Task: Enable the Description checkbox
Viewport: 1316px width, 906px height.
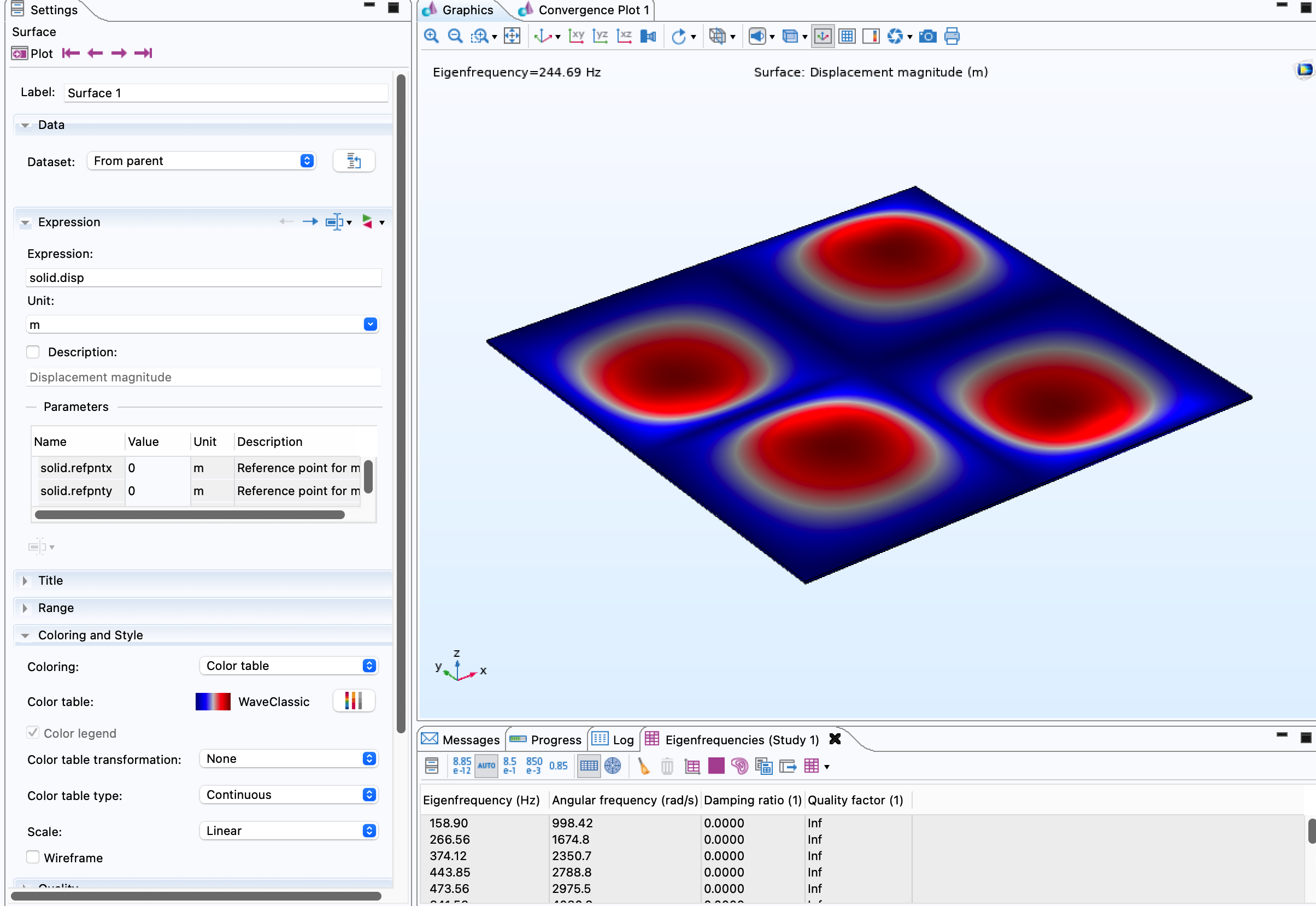Action: [33, 352]
